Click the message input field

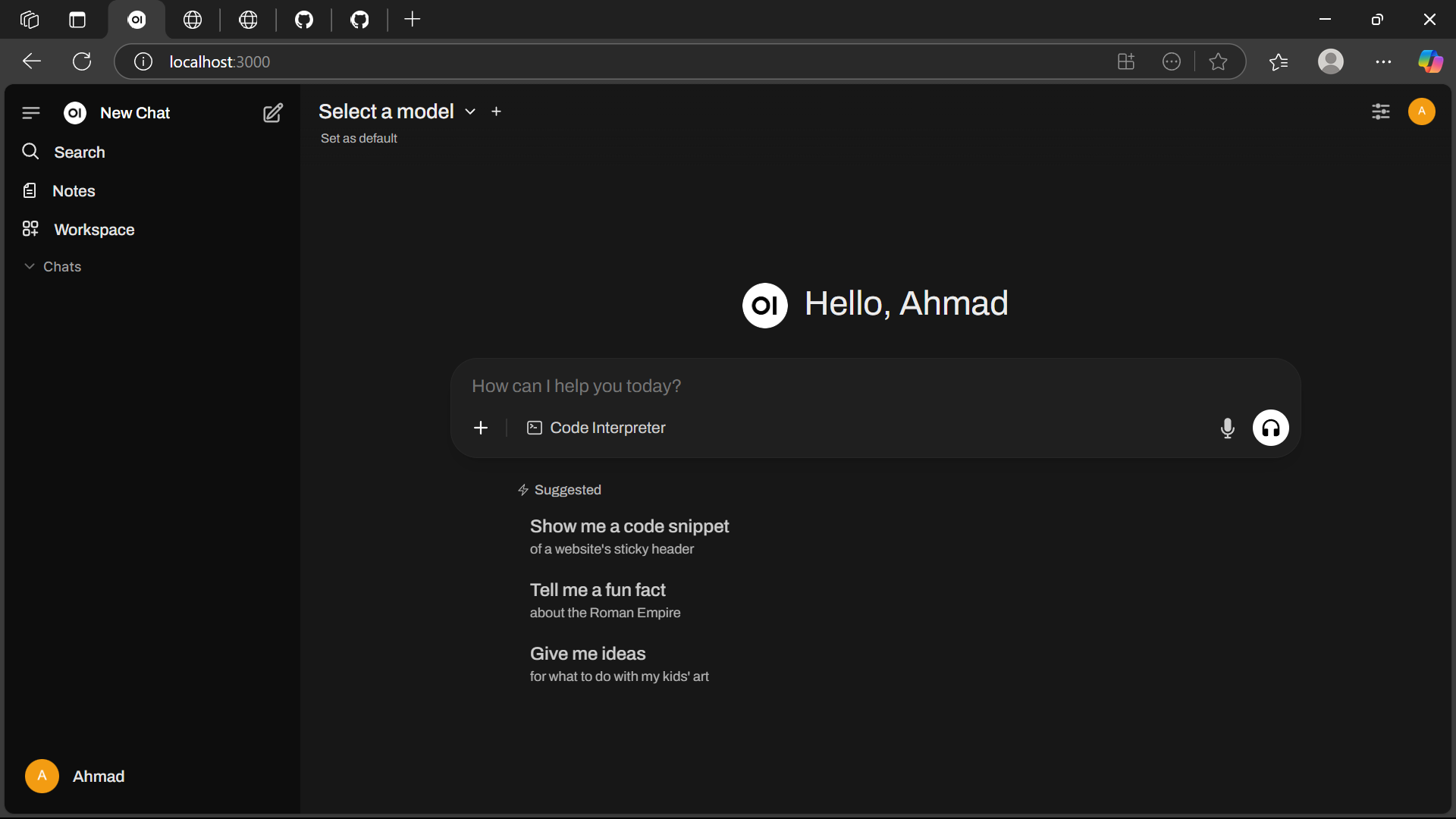pos(834,386)
